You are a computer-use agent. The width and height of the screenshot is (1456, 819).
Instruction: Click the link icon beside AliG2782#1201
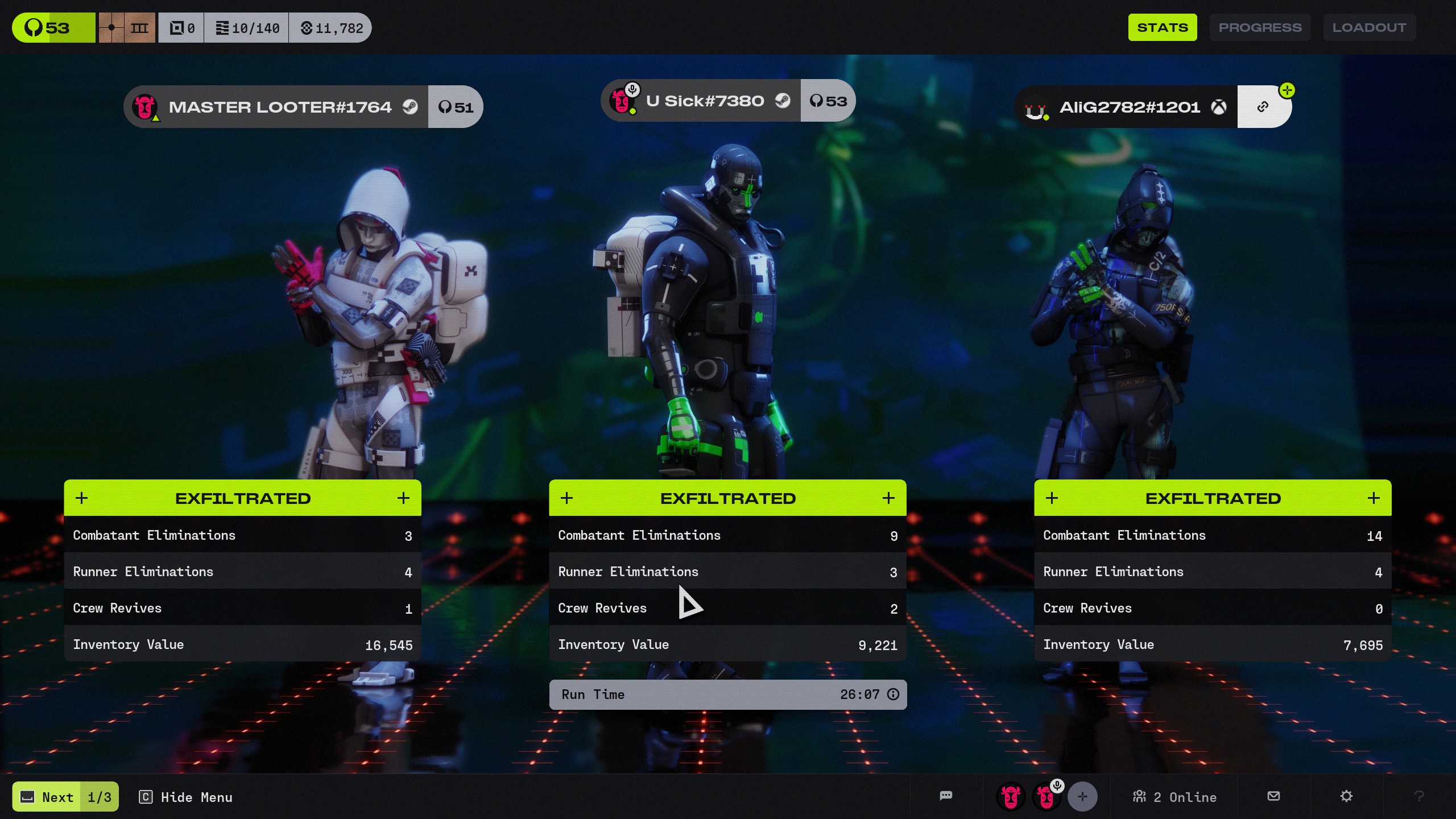coord(1263,107)
